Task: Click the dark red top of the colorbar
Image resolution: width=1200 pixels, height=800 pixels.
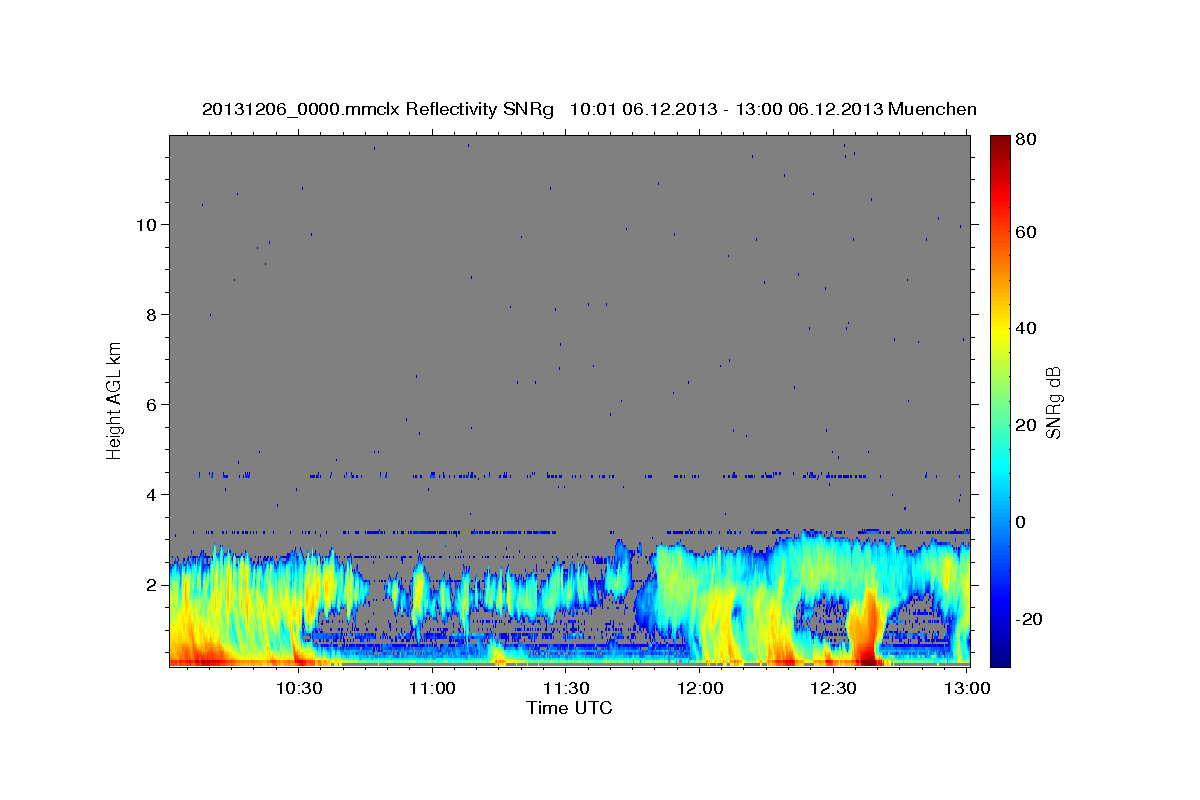Action: (x=1000, y=145)
